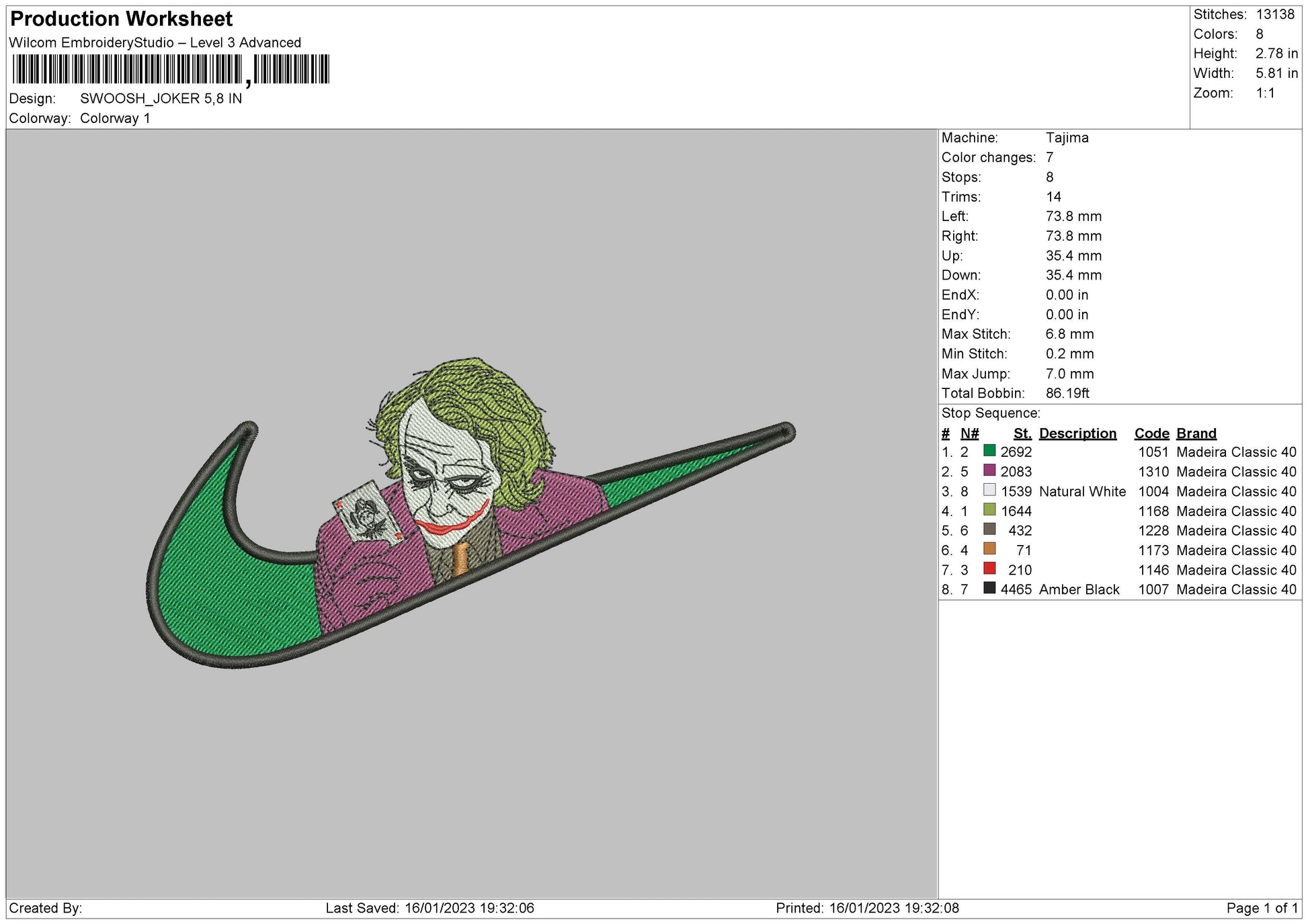This screenshot has width=1308, height=924.
Task: Click the St. stitch count column header
Action: [1022, 433]
